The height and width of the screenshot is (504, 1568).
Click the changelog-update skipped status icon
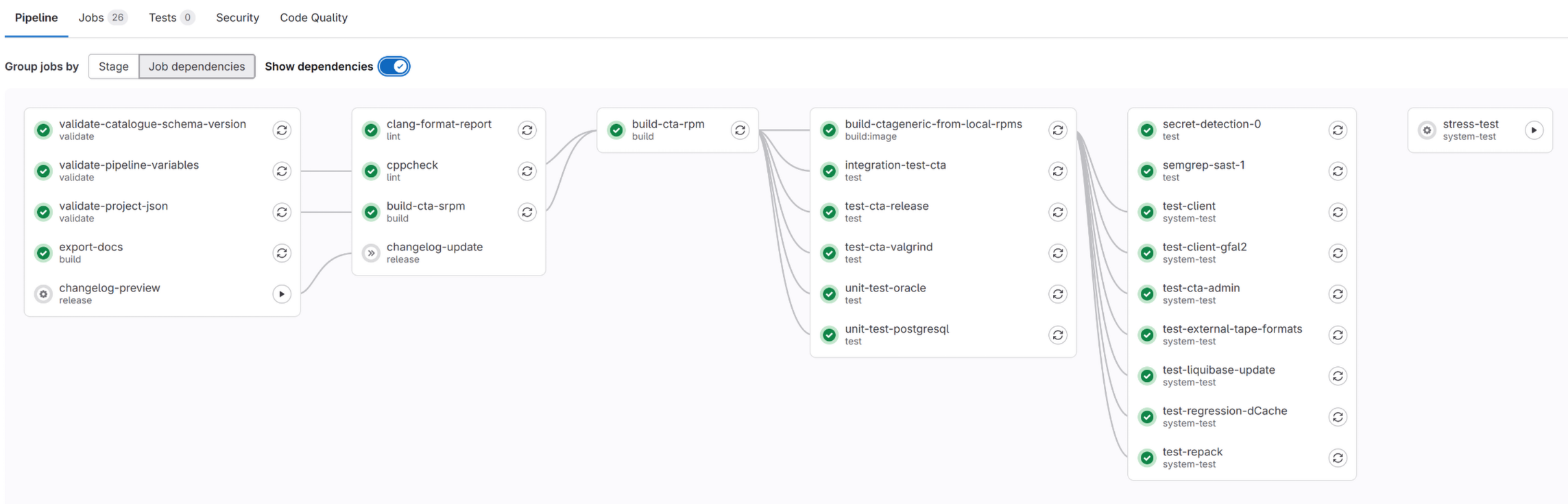point(371,253)
